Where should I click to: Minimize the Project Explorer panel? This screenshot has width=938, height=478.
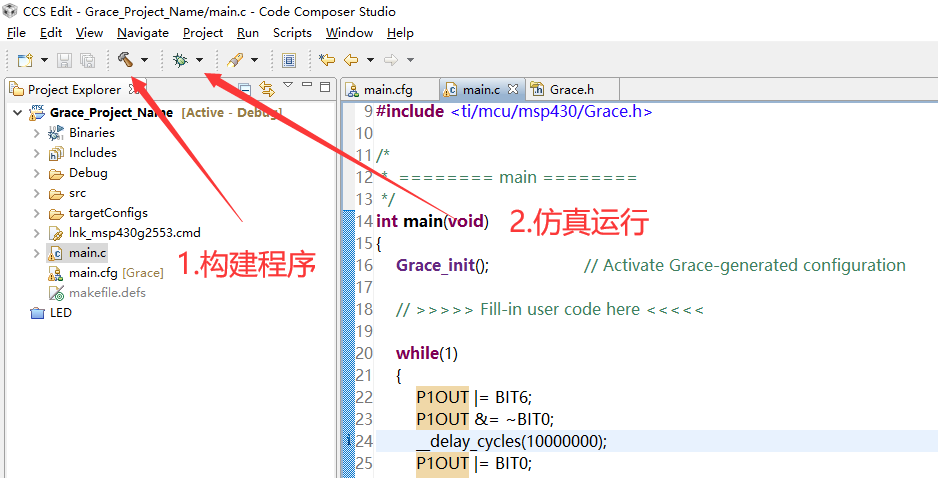click(x=307, y=86)
